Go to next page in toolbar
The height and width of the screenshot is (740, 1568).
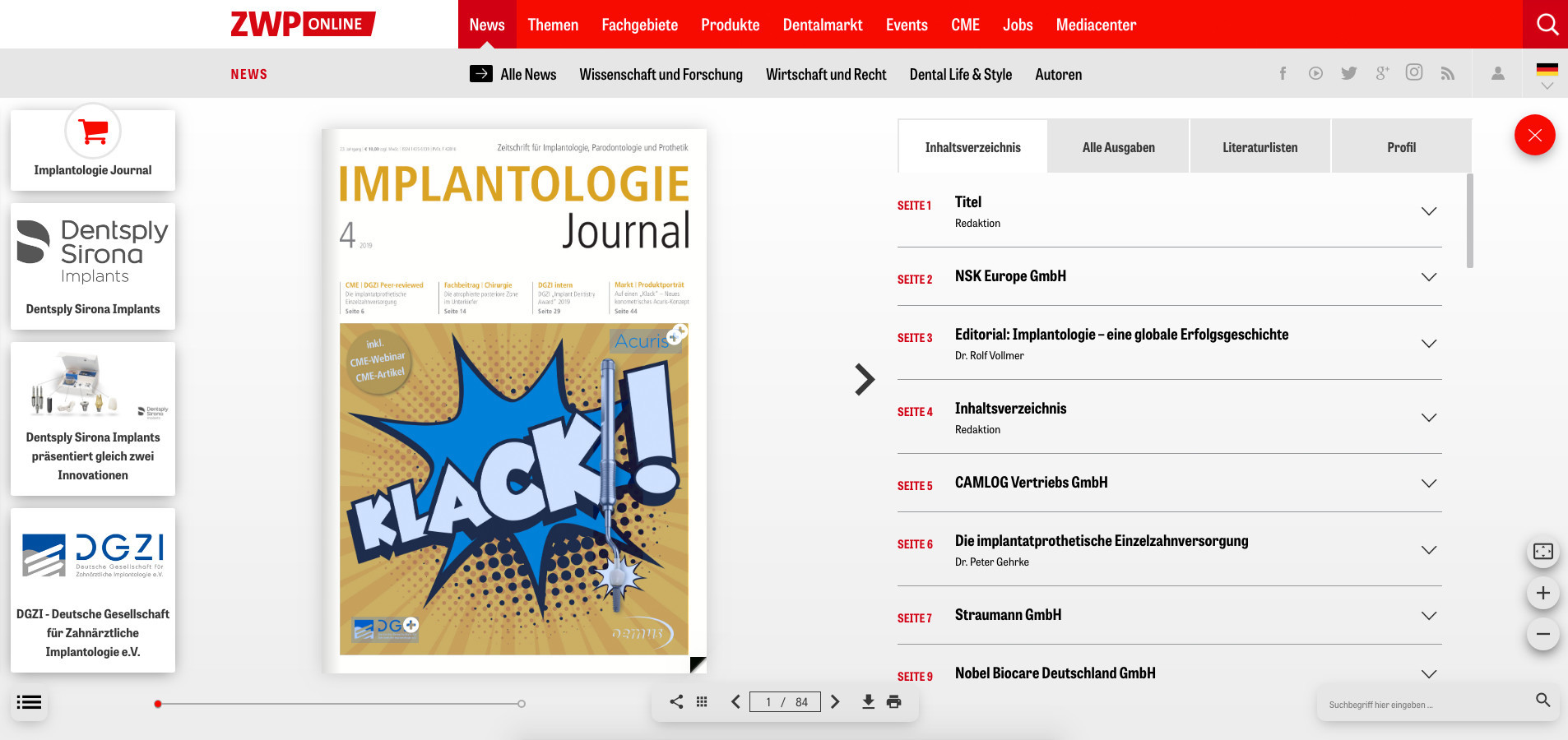point(835,701)
